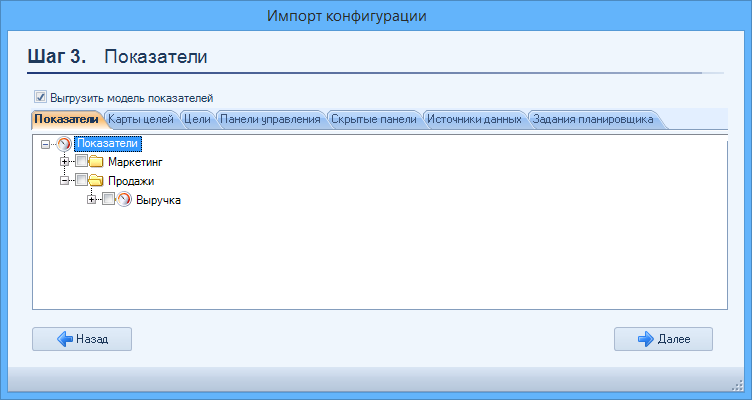This screenshot has height=400, width=752.
Task: Check the Маркетинг folder checkbox
Action: tap(82, 161)
